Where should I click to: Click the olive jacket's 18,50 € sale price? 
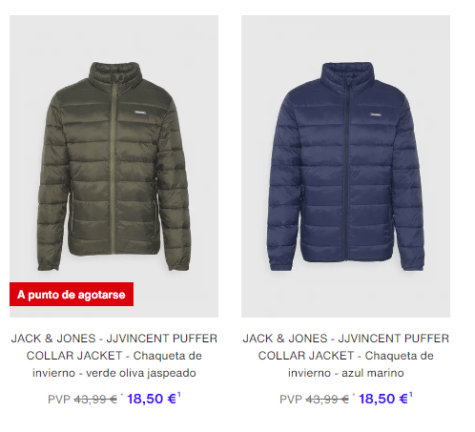pos(152,399)
